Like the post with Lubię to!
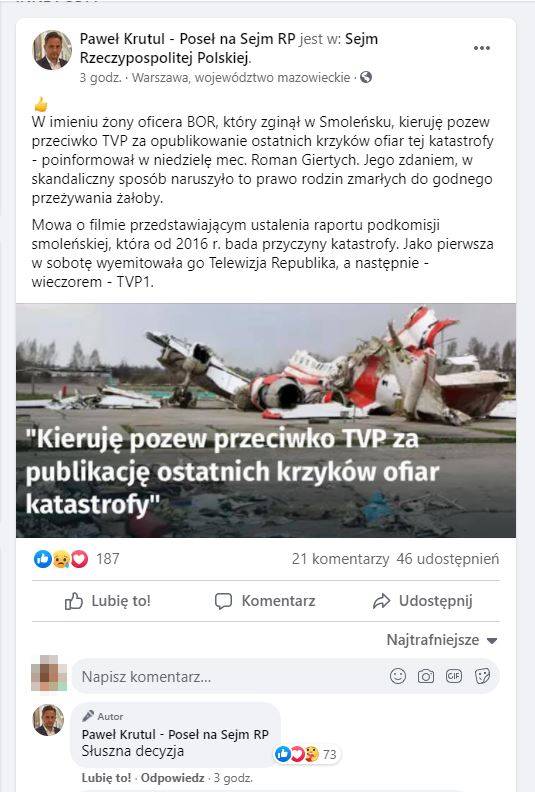This screenshot has width=535, height=792. pos(108,601)
